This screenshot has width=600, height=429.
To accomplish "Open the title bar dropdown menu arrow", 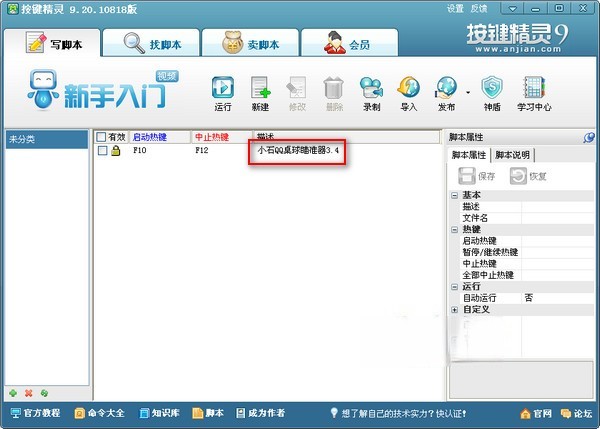I will (x=513, y=9).
